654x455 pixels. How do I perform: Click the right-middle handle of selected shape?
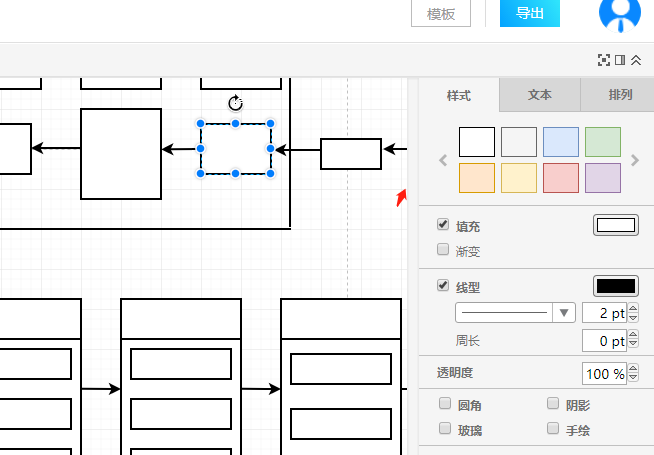270,148
